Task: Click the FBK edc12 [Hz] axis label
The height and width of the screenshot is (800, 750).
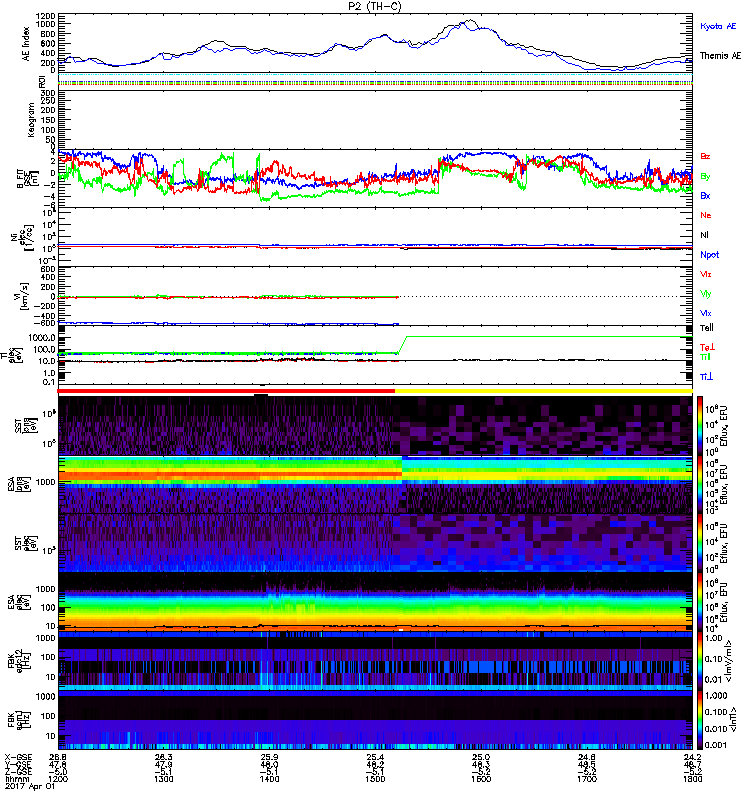Action: (x=17, y=661)
